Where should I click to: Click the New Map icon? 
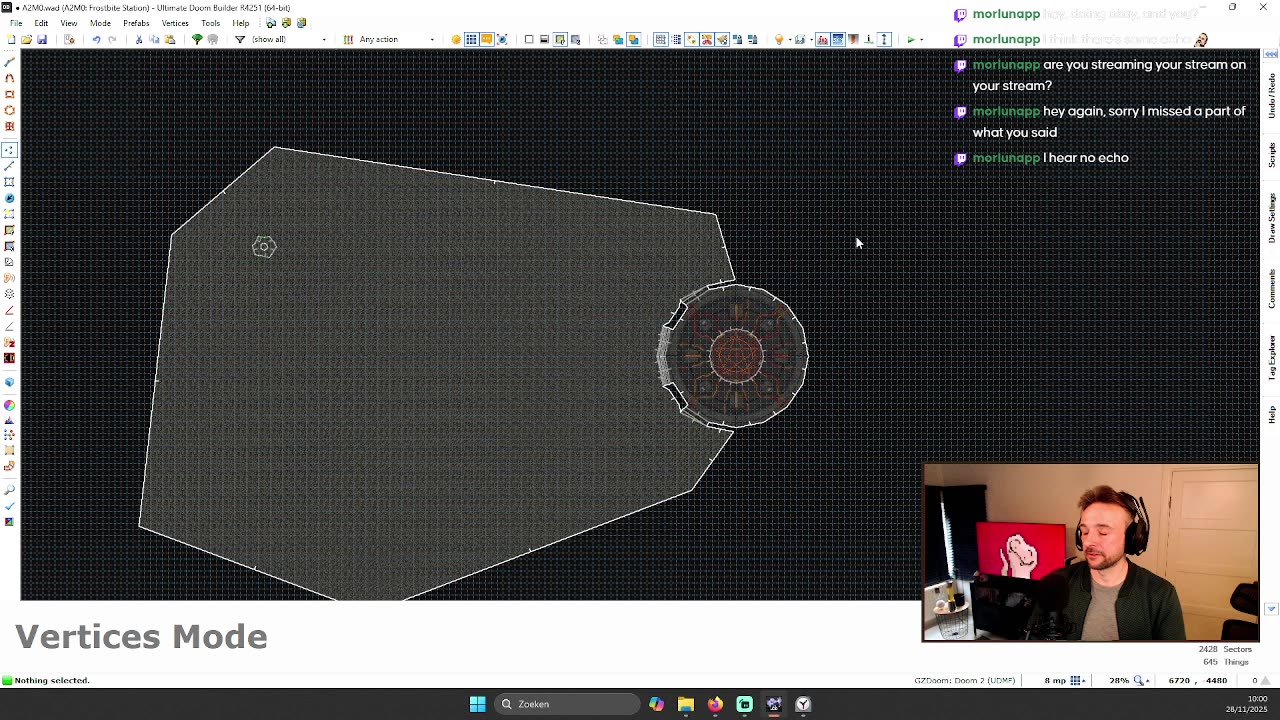tap(11, 39)
